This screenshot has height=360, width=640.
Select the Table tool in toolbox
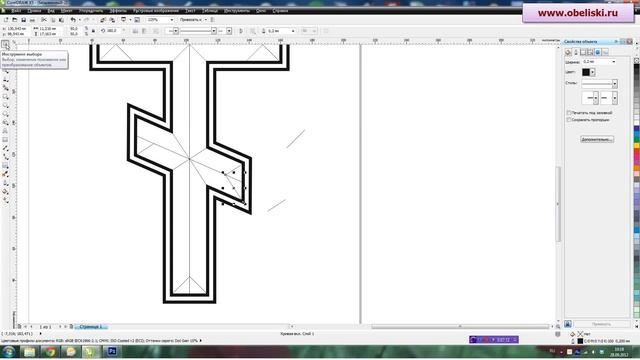(x=5, y=140)
